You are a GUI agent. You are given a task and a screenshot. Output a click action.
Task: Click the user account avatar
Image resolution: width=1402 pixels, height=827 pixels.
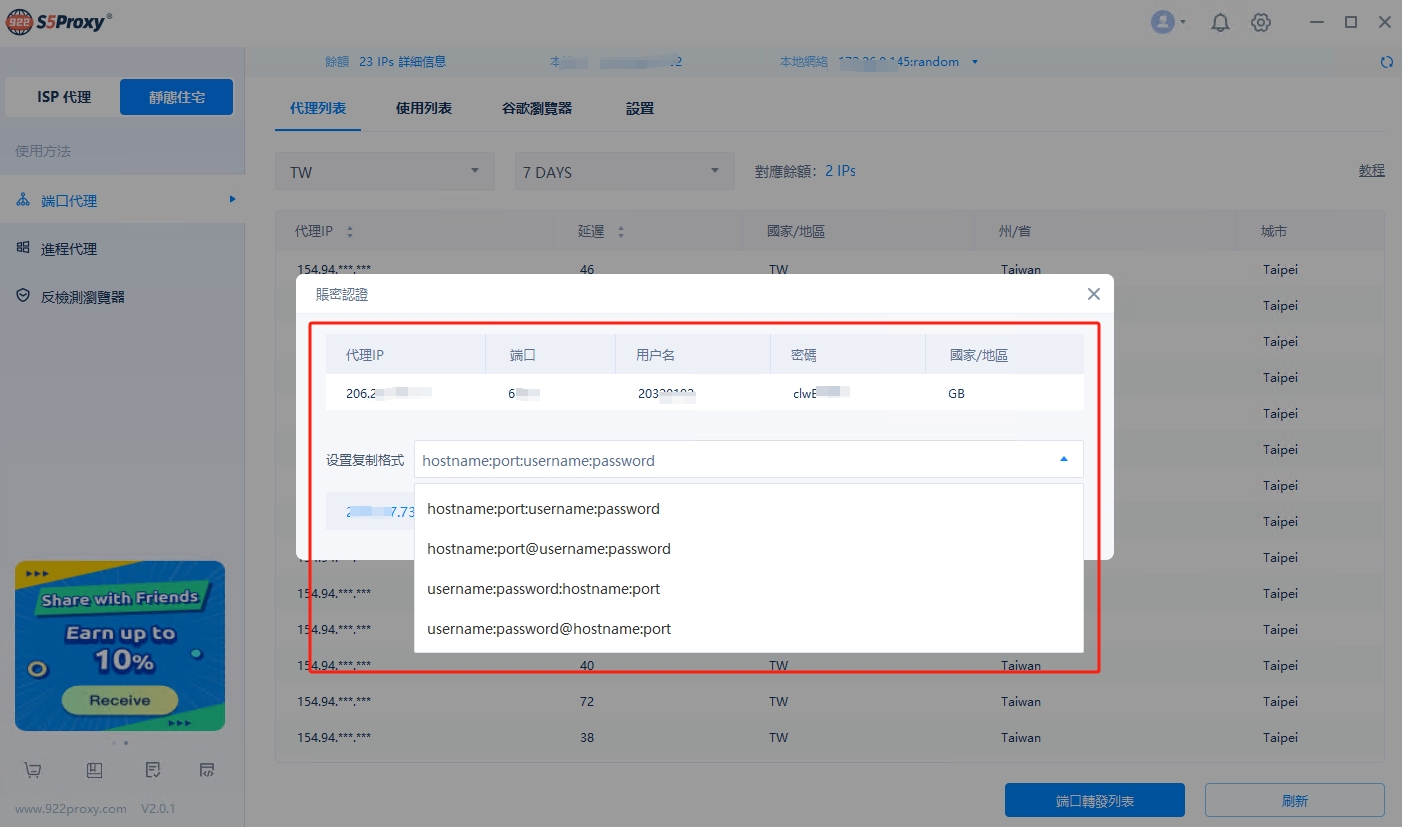coord(1163,22)
